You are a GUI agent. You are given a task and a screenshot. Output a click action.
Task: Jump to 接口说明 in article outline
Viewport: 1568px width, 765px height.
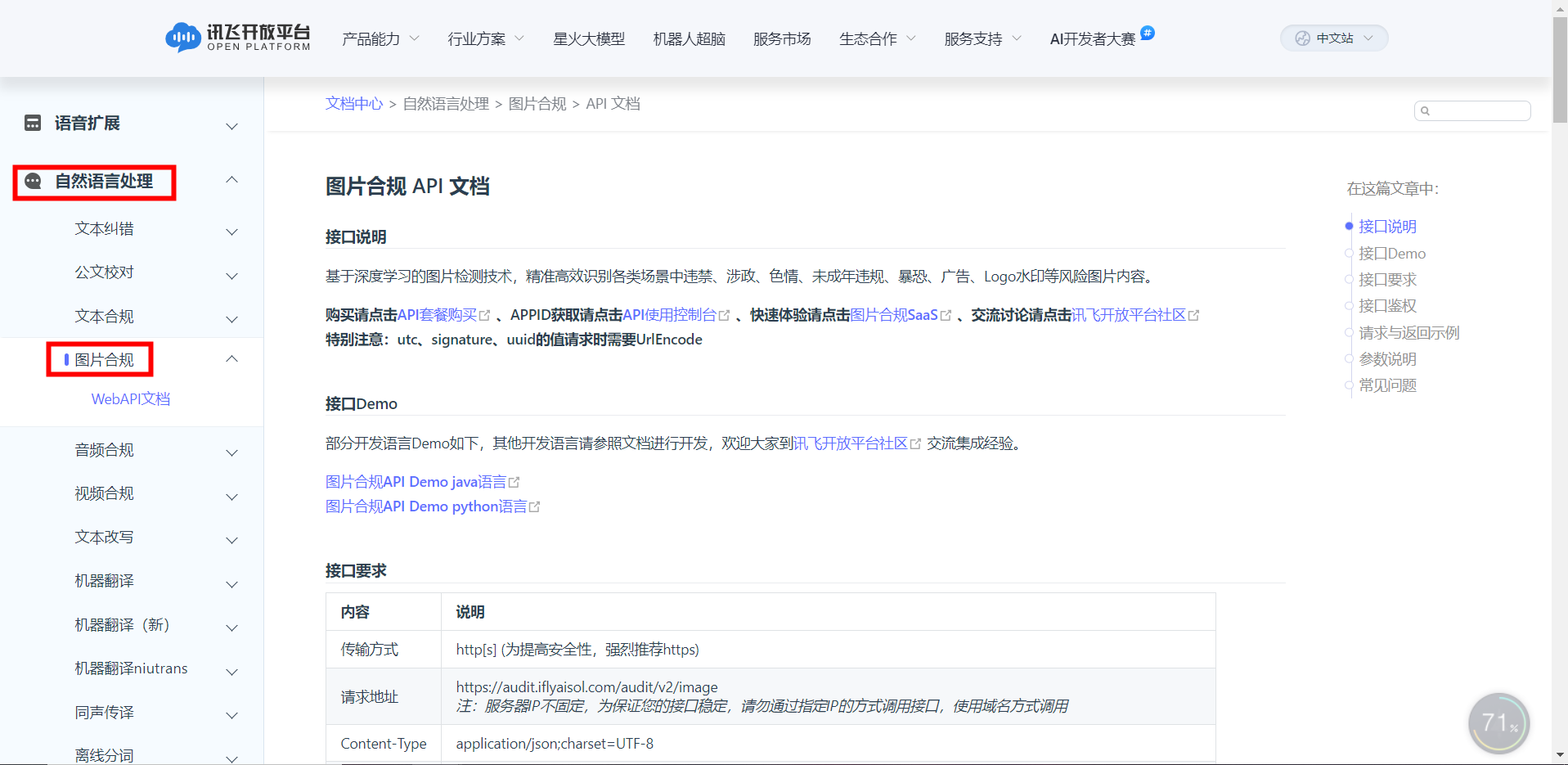point(1387,227)
